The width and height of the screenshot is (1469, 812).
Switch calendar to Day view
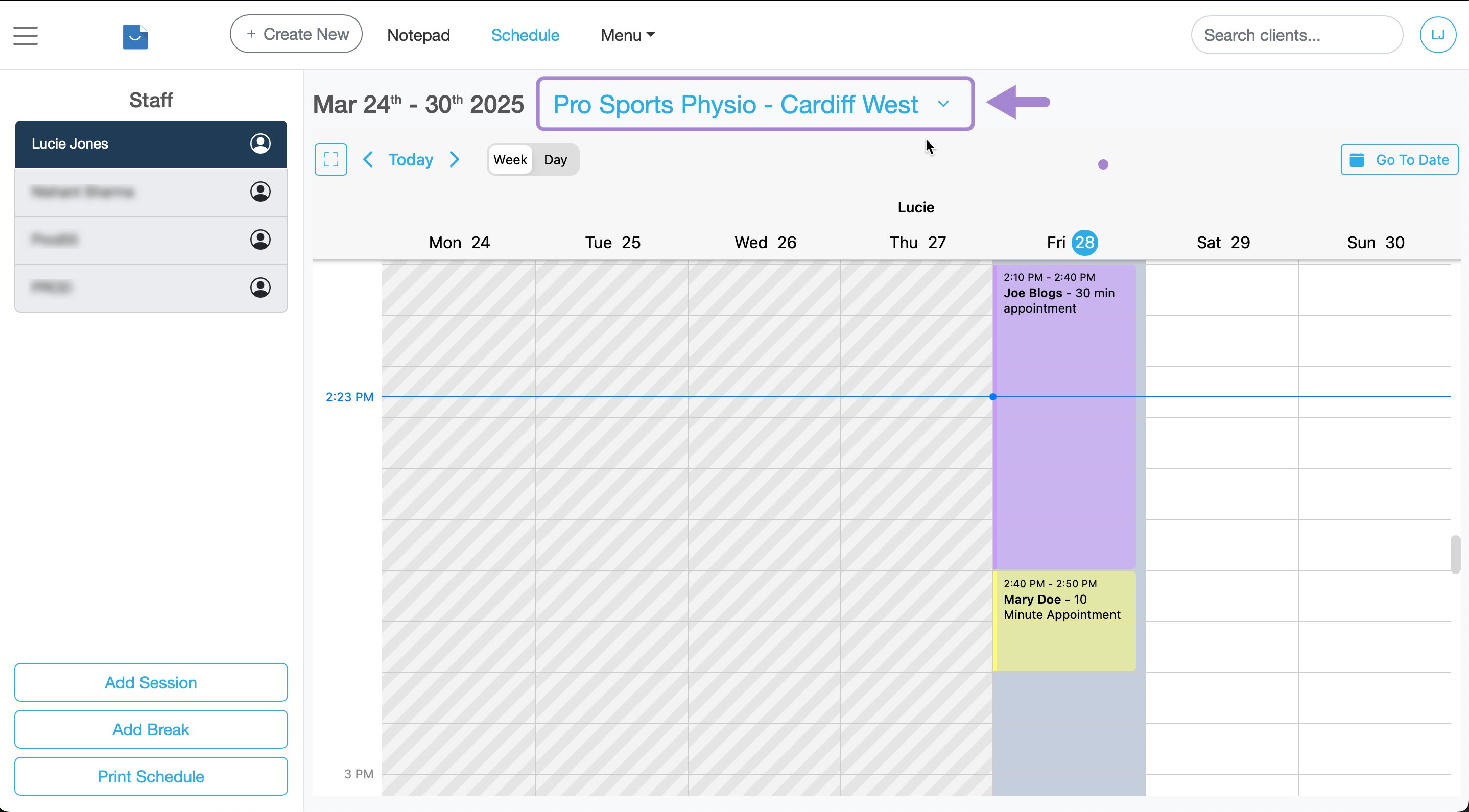click(x=555, y=160)
